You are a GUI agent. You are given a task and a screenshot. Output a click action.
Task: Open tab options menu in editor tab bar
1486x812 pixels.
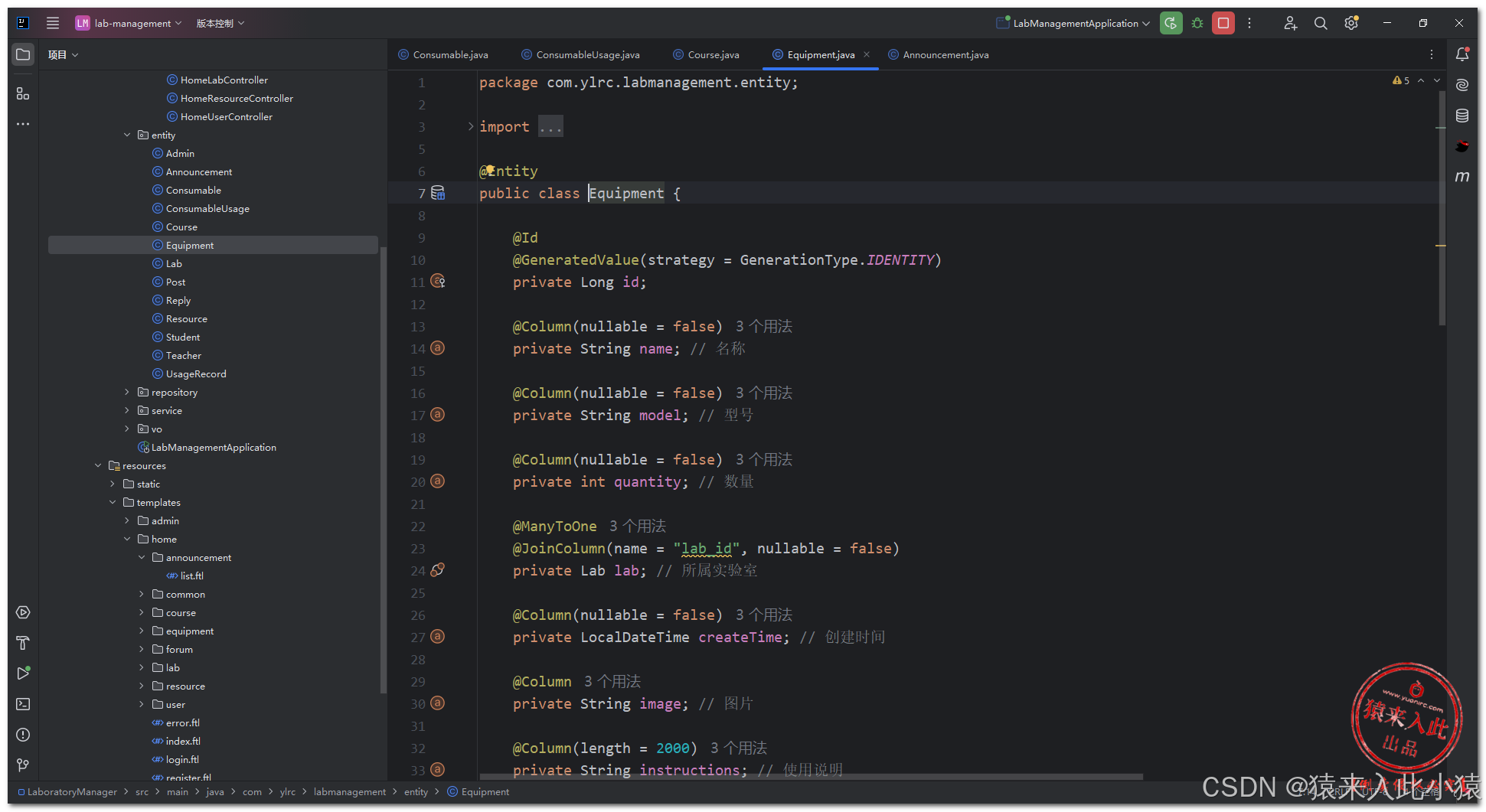[x=1432, y=54]
